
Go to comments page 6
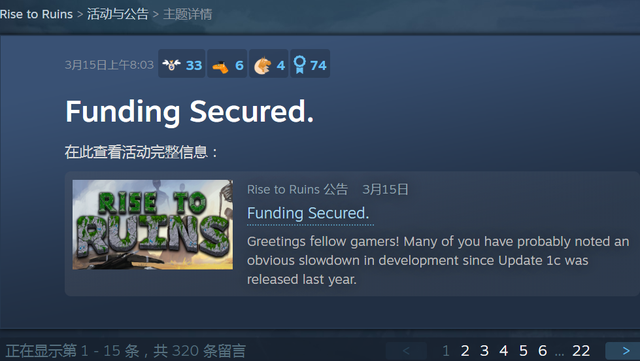[x=542, y=351]
